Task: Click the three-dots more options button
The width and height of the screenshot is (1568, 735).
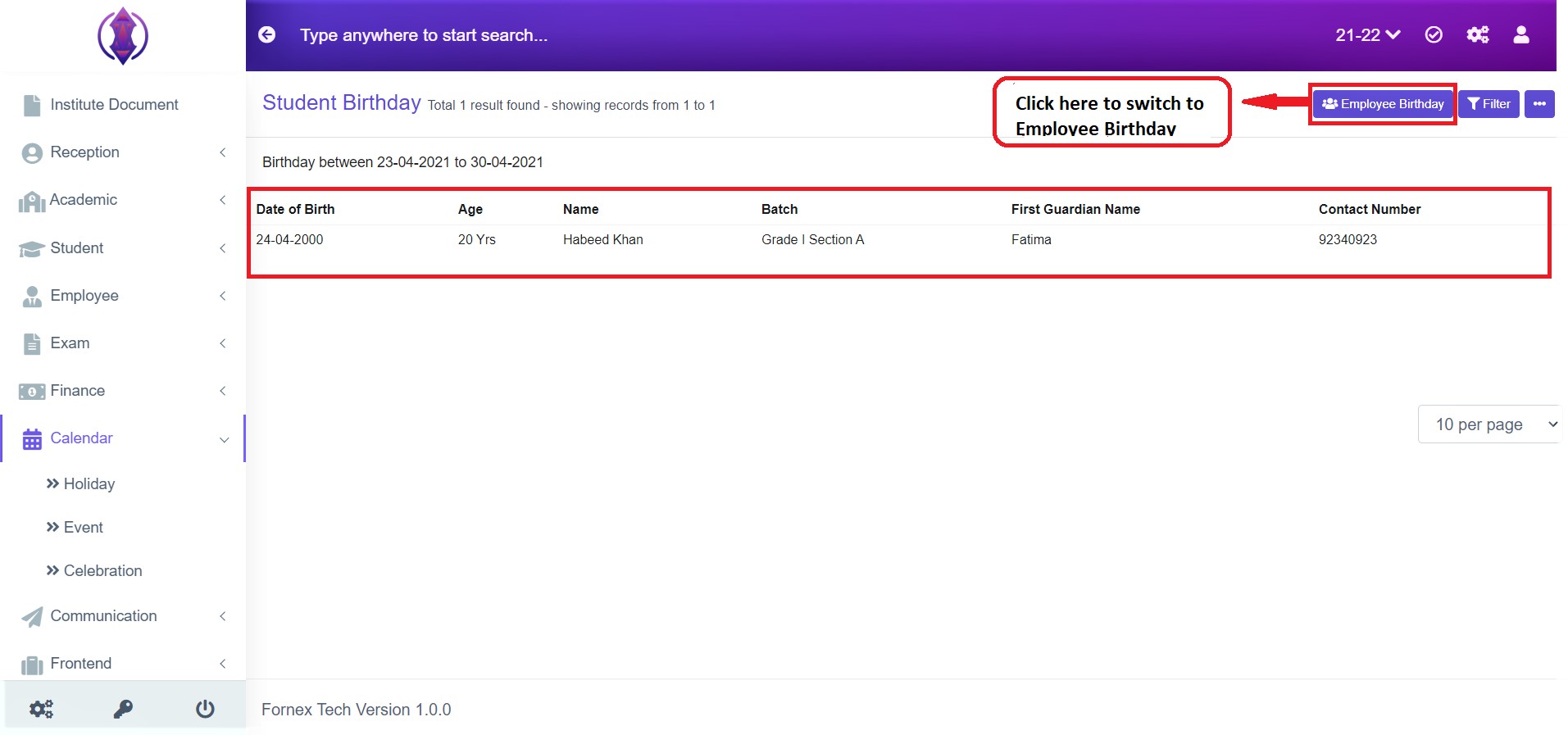Action: tap(1539, 104)
